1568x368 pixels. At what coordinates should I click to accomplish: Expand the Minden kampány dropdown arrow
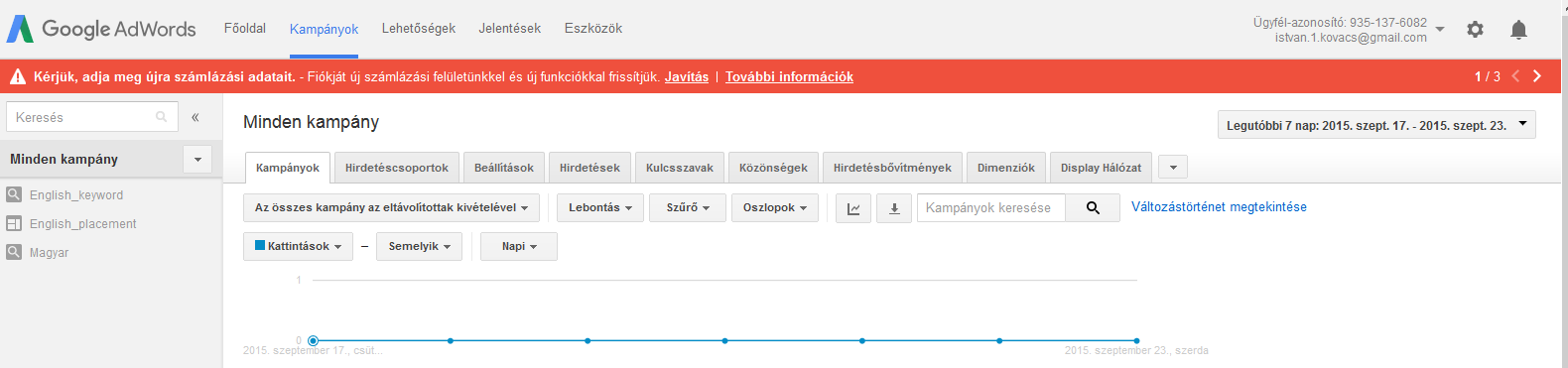(x=197, y=160)
